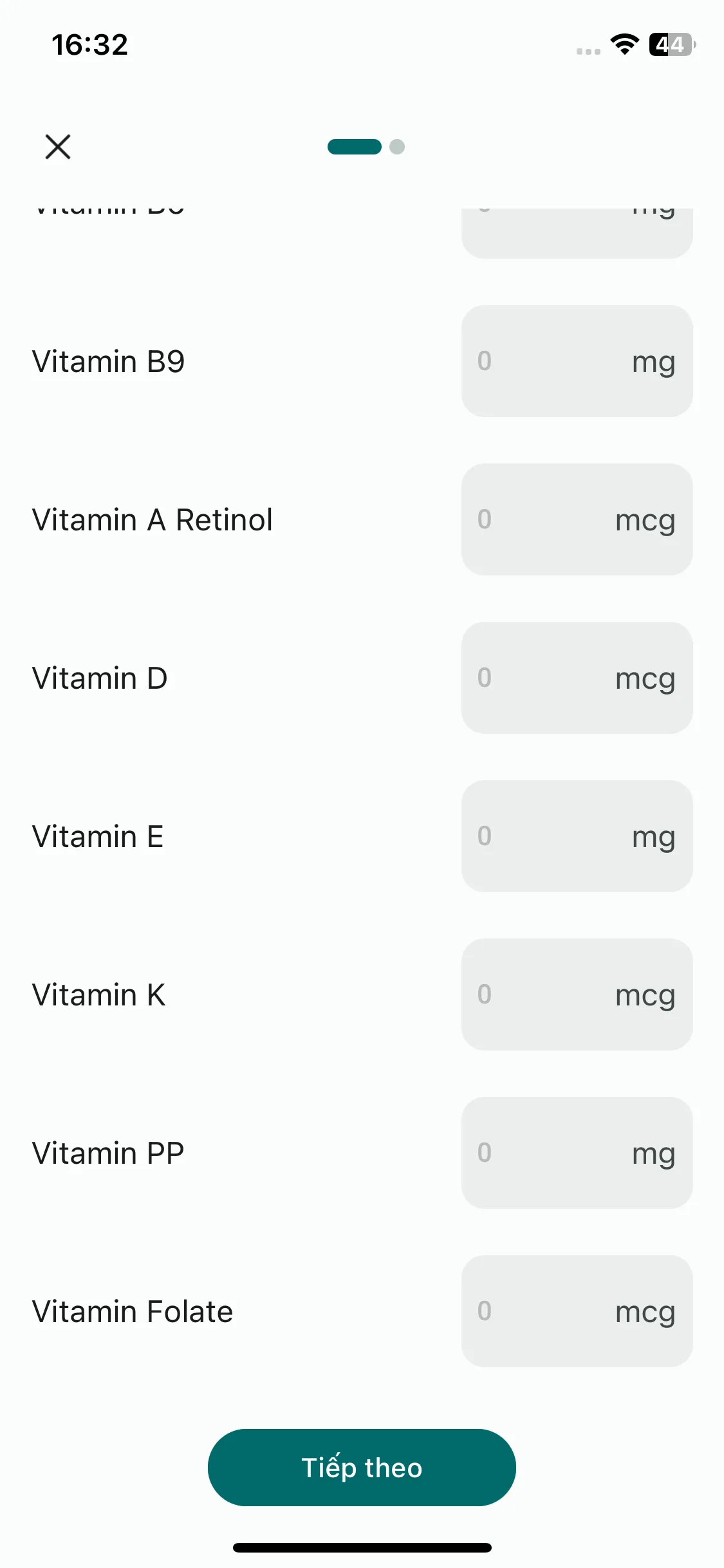Tap the second step dot indicator
724x1568 pixels.
pyautogui.click(x=397, y=147)
